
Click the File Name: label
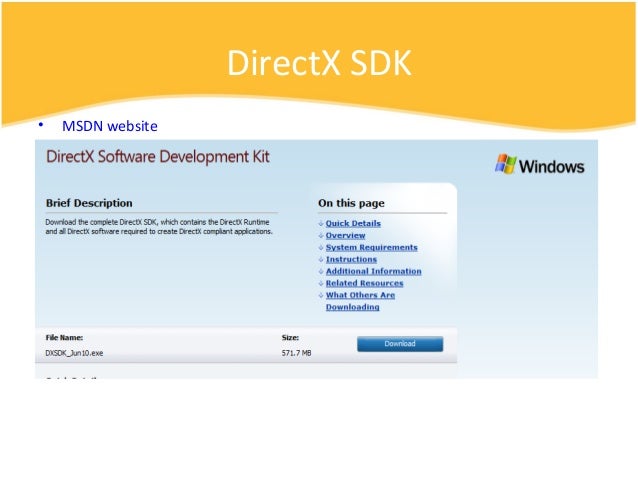(64, 338)
